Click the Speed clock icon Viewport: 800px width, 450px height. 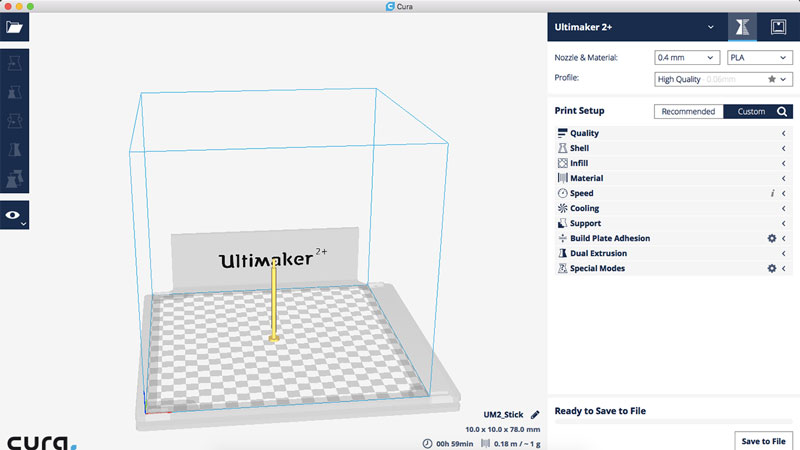coord(562,193)
